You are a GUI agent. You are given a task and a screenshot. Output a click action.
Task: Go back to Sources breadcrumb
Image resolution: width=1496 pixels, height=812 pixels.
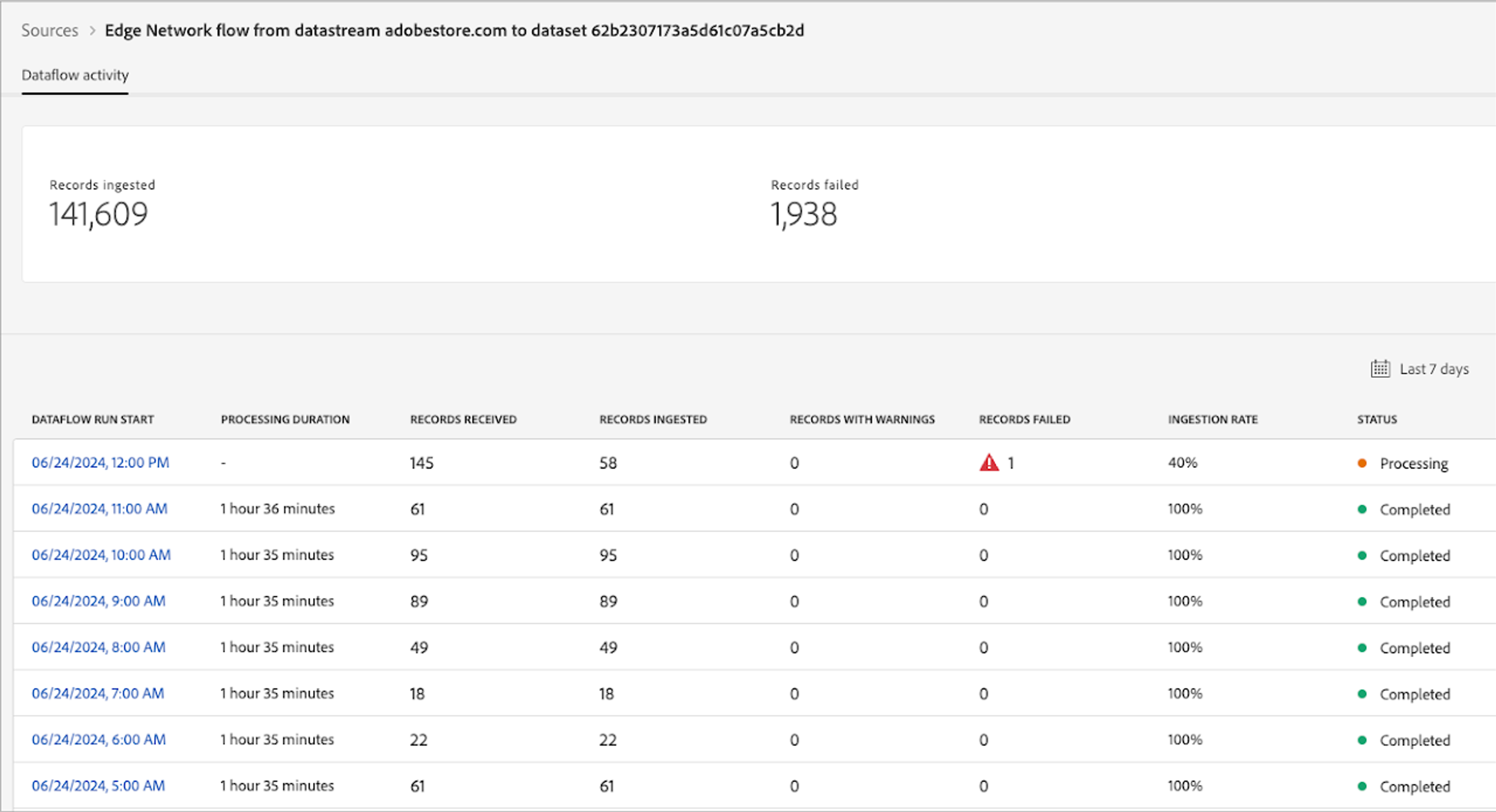tap(49, 30)
